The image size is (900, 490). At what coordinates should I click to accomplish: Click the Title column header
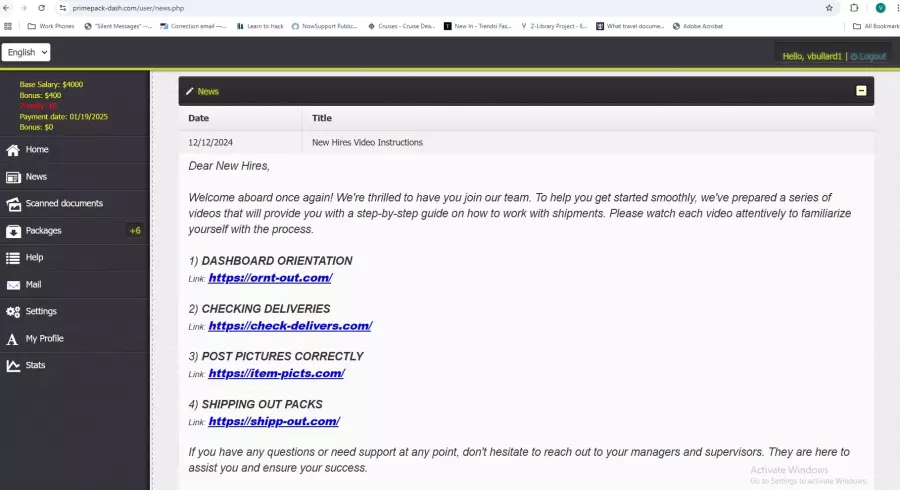(322, 118)
